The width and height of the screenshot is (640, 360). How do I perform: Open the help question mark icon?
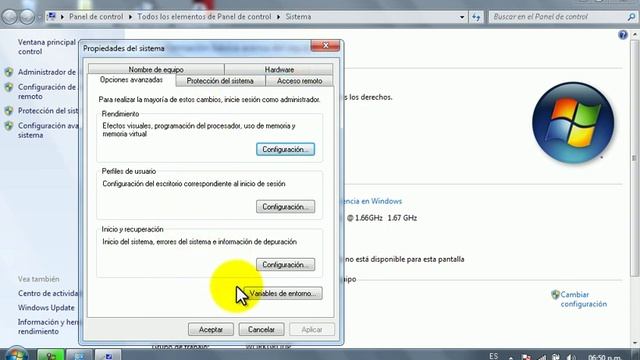pyautogui.click(x=623, y=35)
